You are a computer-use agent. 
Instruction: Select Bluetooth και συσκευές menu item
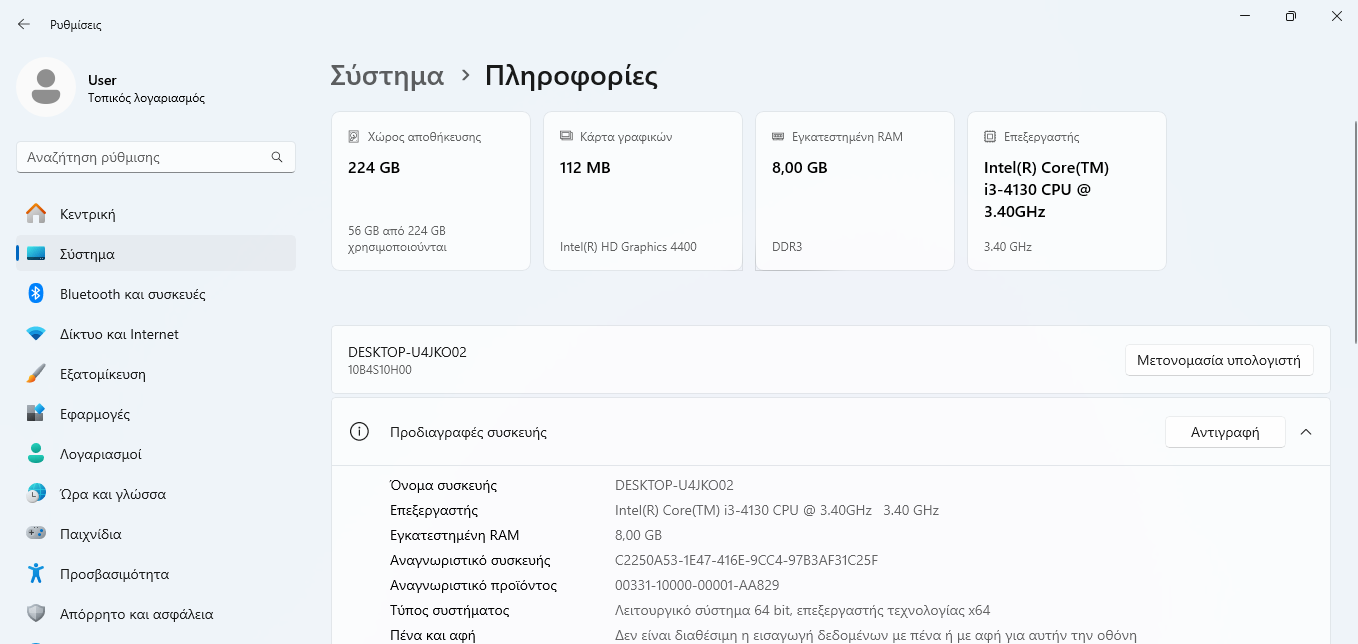156,294
